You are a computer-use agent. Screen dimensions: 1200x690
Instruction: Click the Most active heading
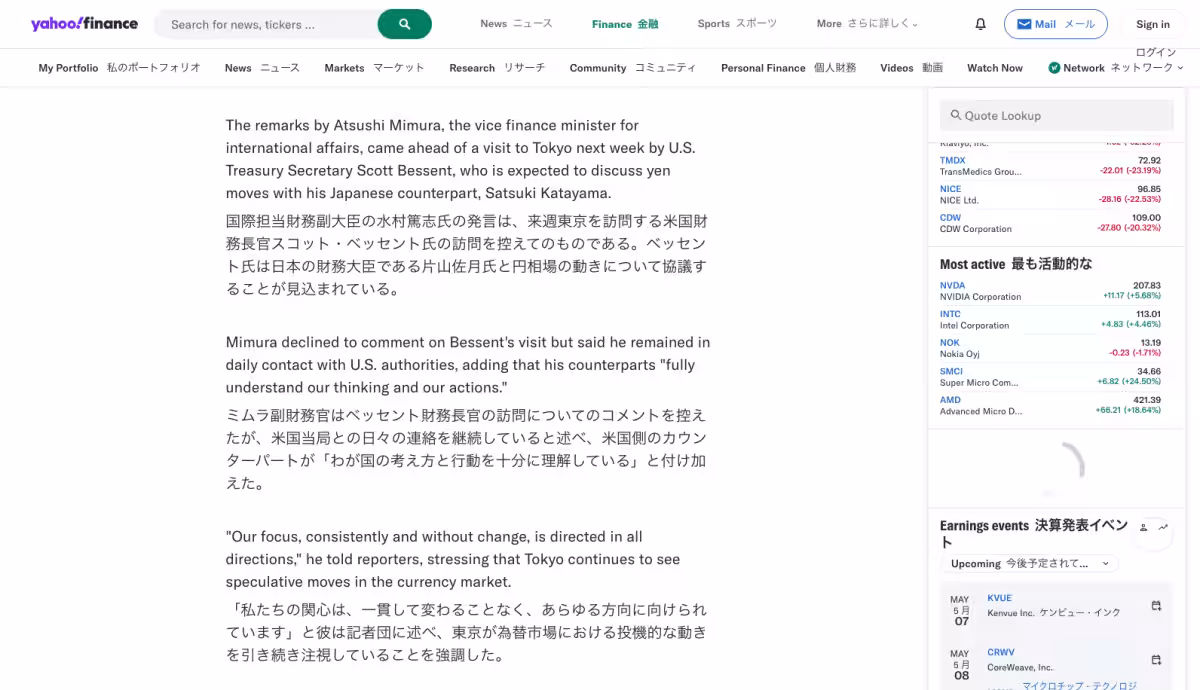1016,264
